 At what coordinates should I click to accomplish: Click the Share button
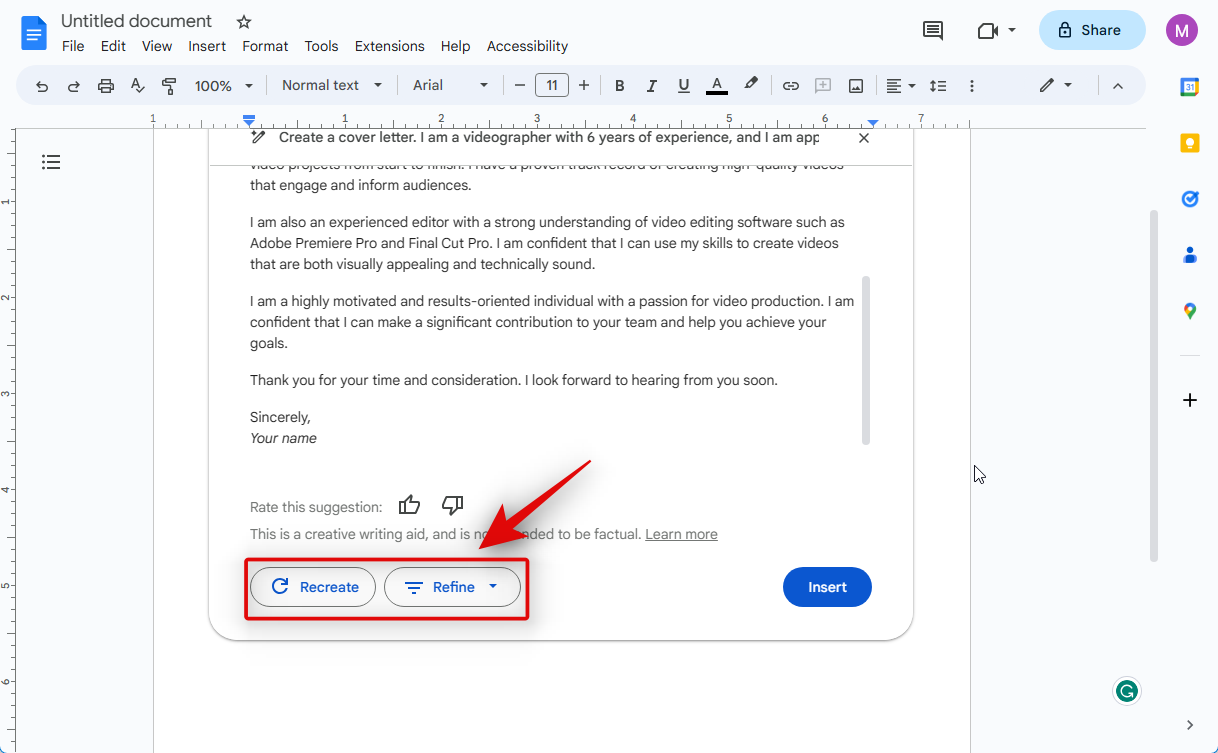[1092, 30]
